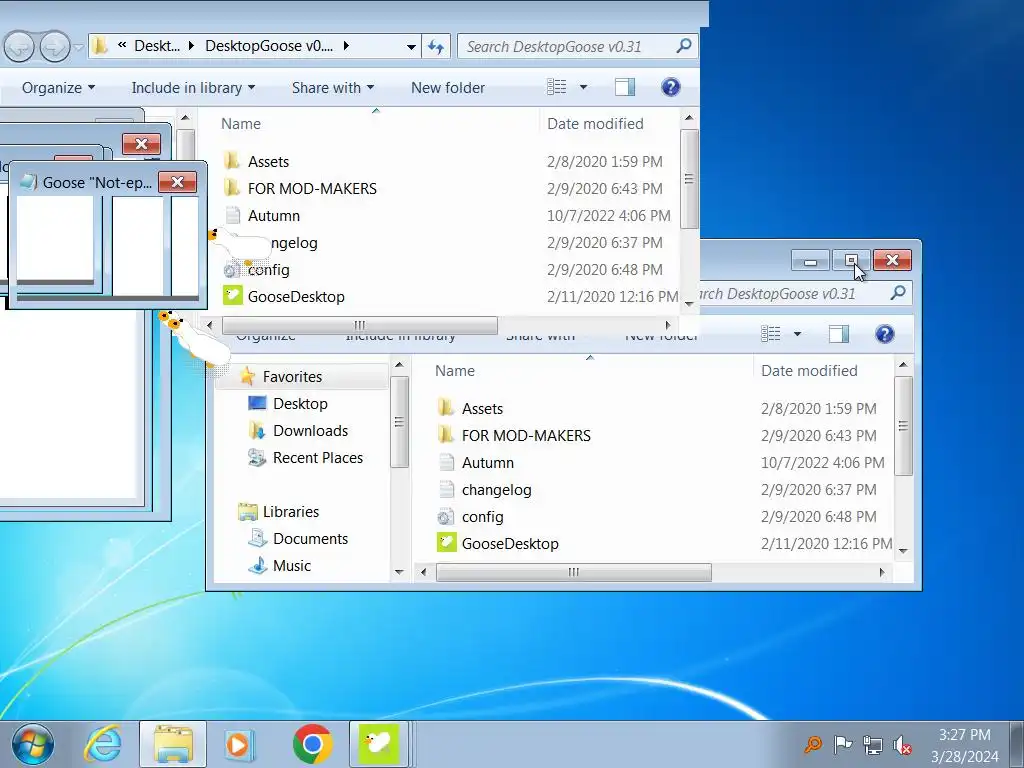
Task: Toggle preview pane in the front Explorer window
Action: tap(839, 334)
